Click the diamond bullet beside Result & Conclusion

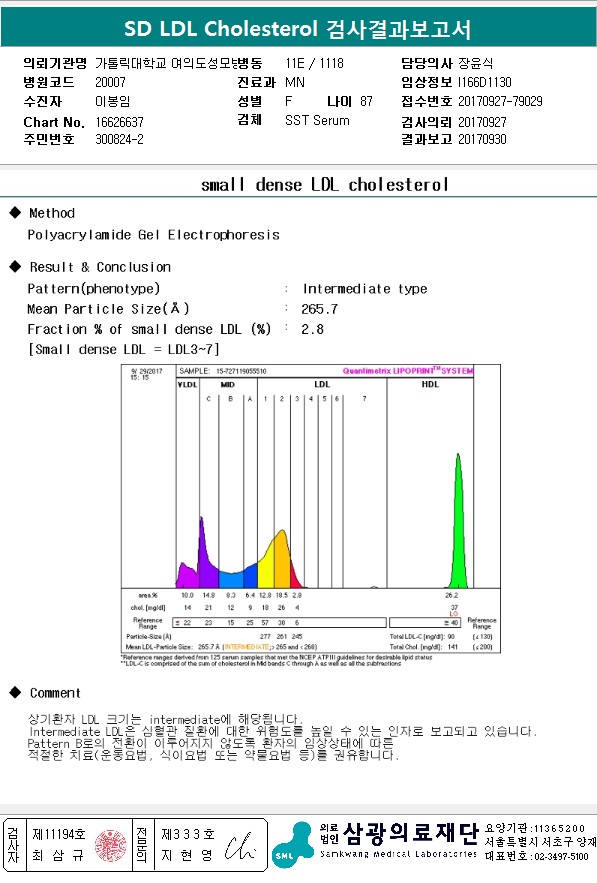click(x=15, y=266)
